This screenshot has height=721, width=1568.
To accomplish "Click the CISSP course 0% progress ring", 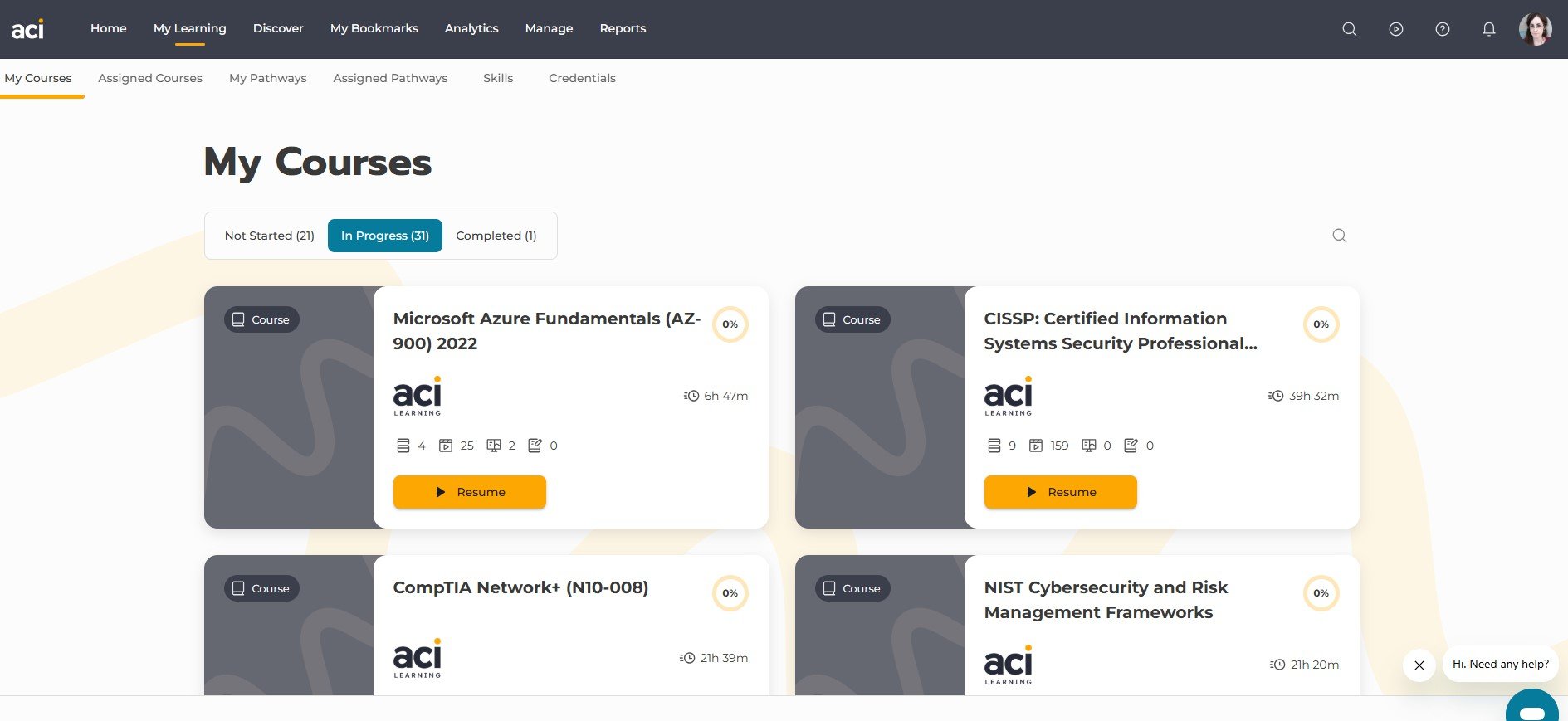I will pos(1321,324).
